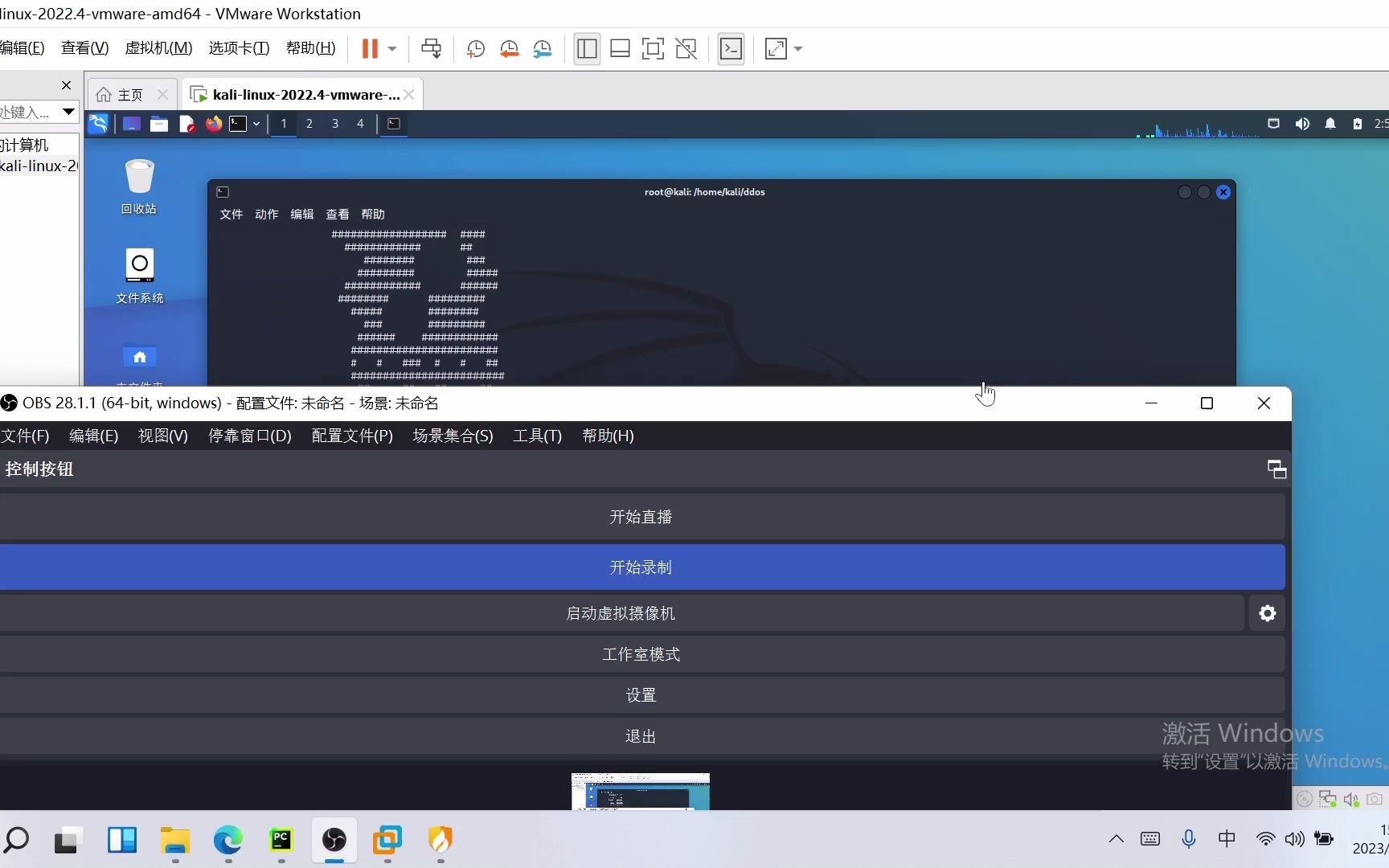Open the 文件系统 icon on Kali desktop

[x=139, y=276]
